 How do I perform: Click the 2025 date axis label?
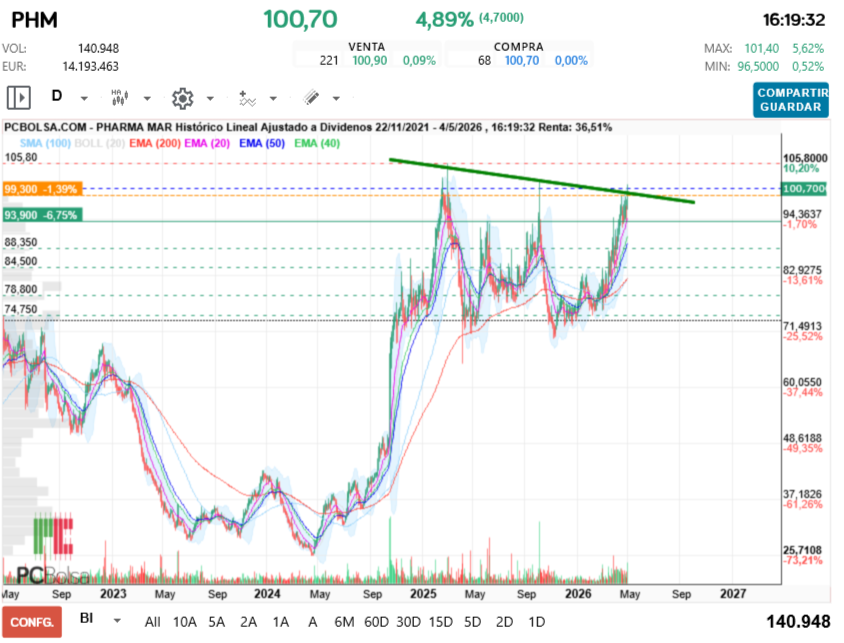(423, 593)
